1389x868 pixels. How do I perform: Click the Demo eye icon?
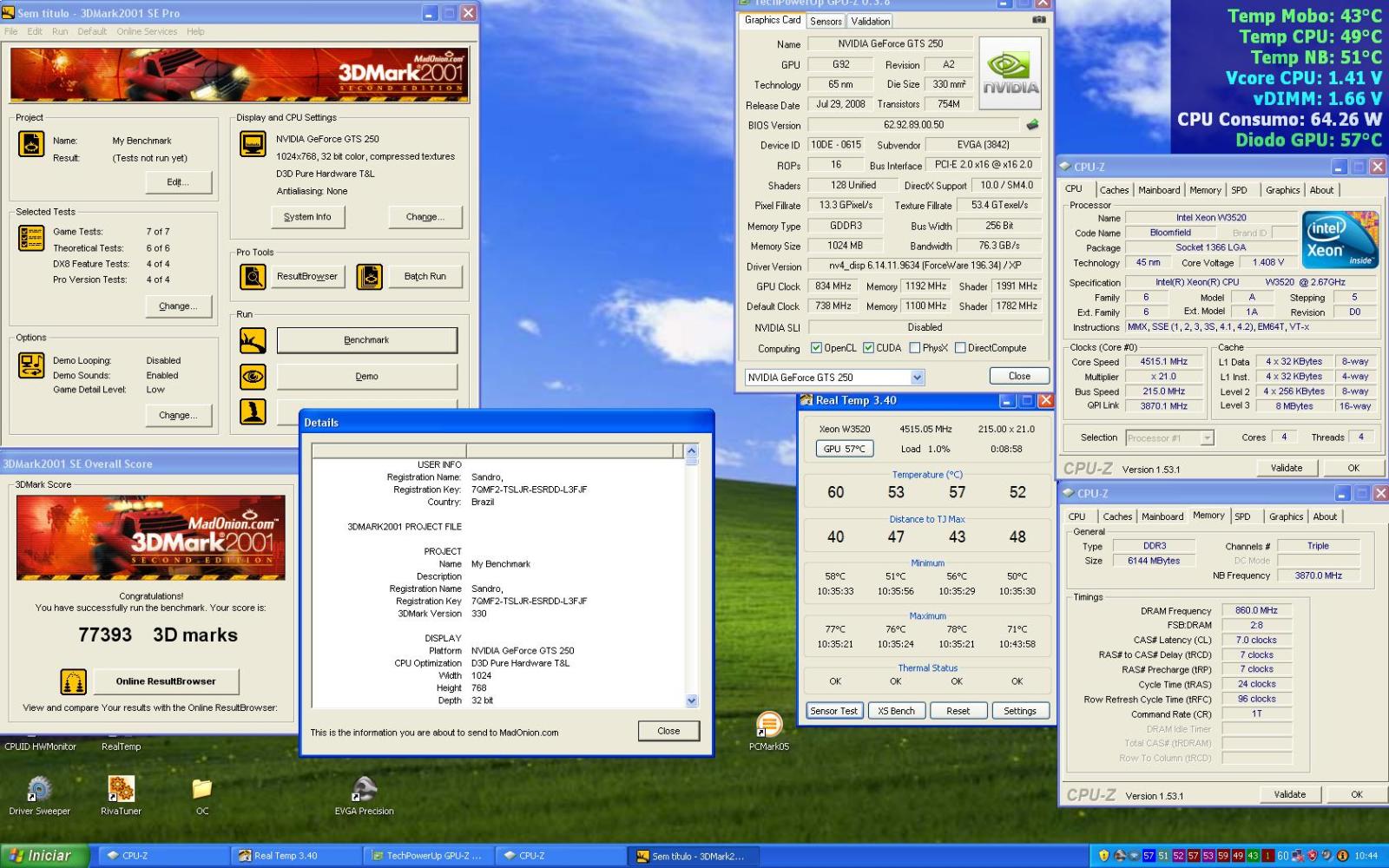pos(253,377)
